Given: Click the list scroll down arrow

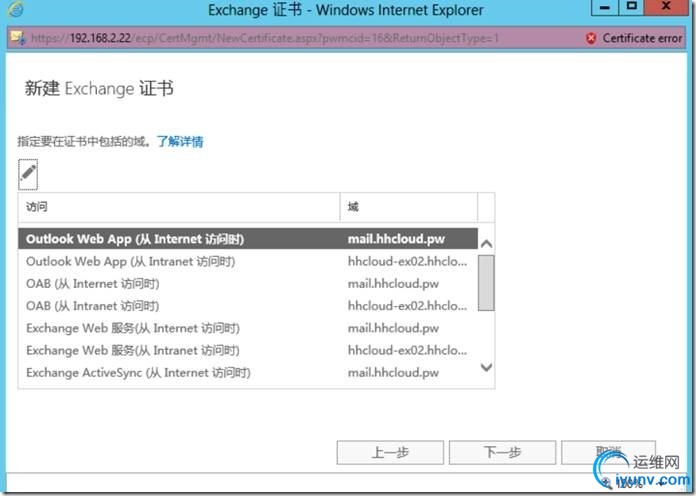Looking at the screenshot, I should click(x=486, y=367).
